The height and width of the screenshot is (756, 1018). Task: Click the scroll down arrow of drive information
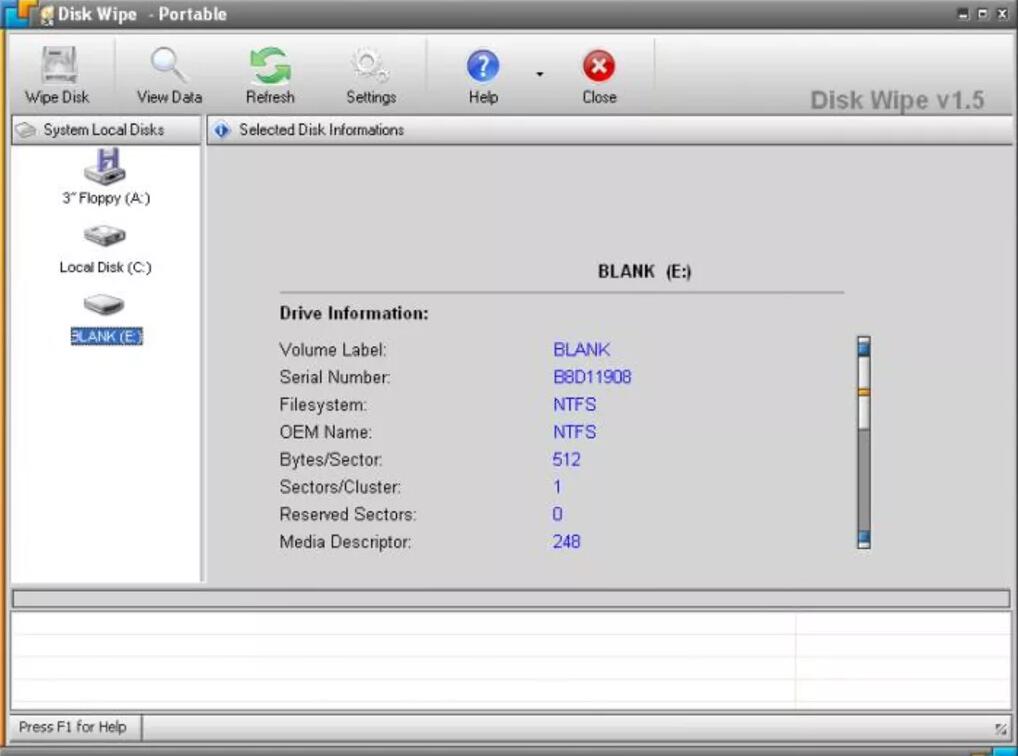tap(863, 539)
